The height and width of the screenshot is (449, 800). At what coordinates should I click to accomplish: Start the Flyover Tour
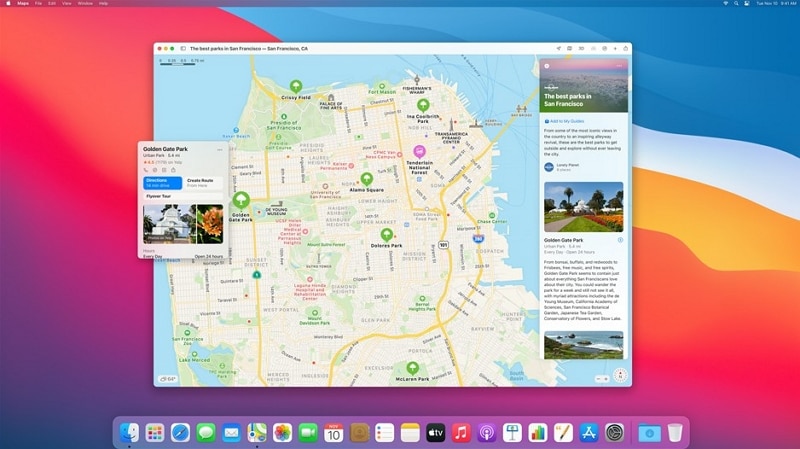183,196
